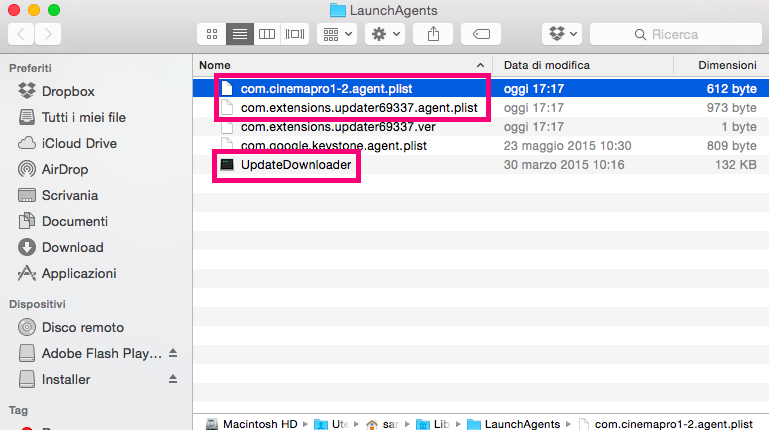The height and width of the screenshot is (430, 769).
Task: Open Download in the sidebar
Action: click(x=61, y=247)
